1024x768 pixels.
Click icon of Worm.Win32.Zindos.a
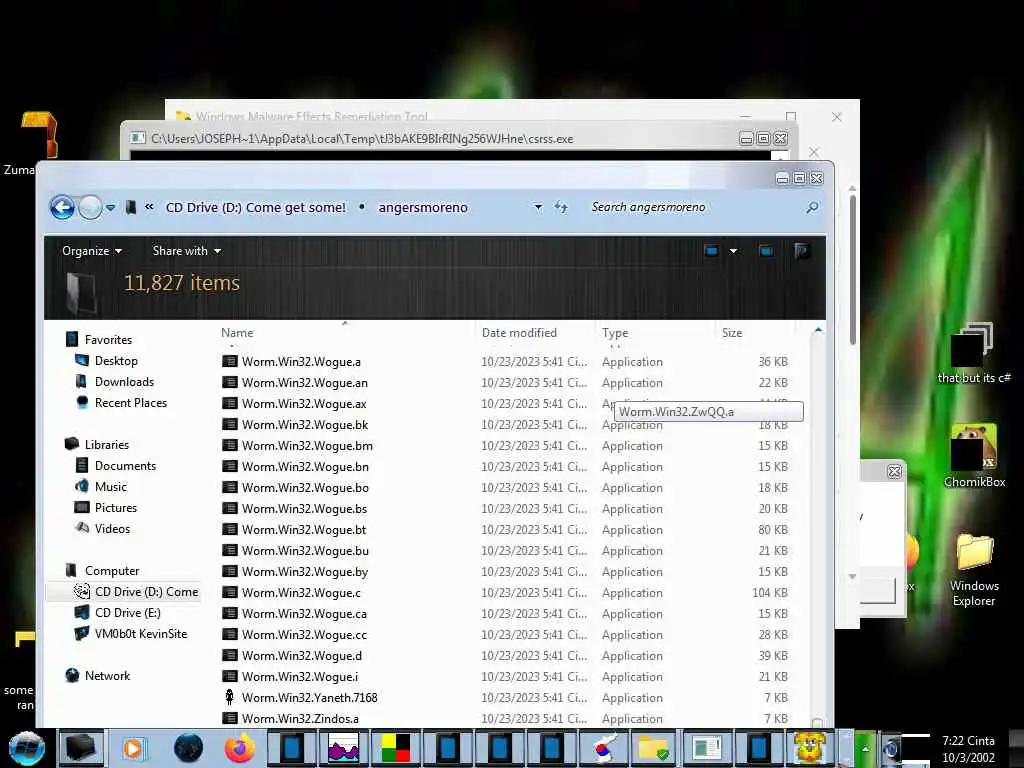229,718
